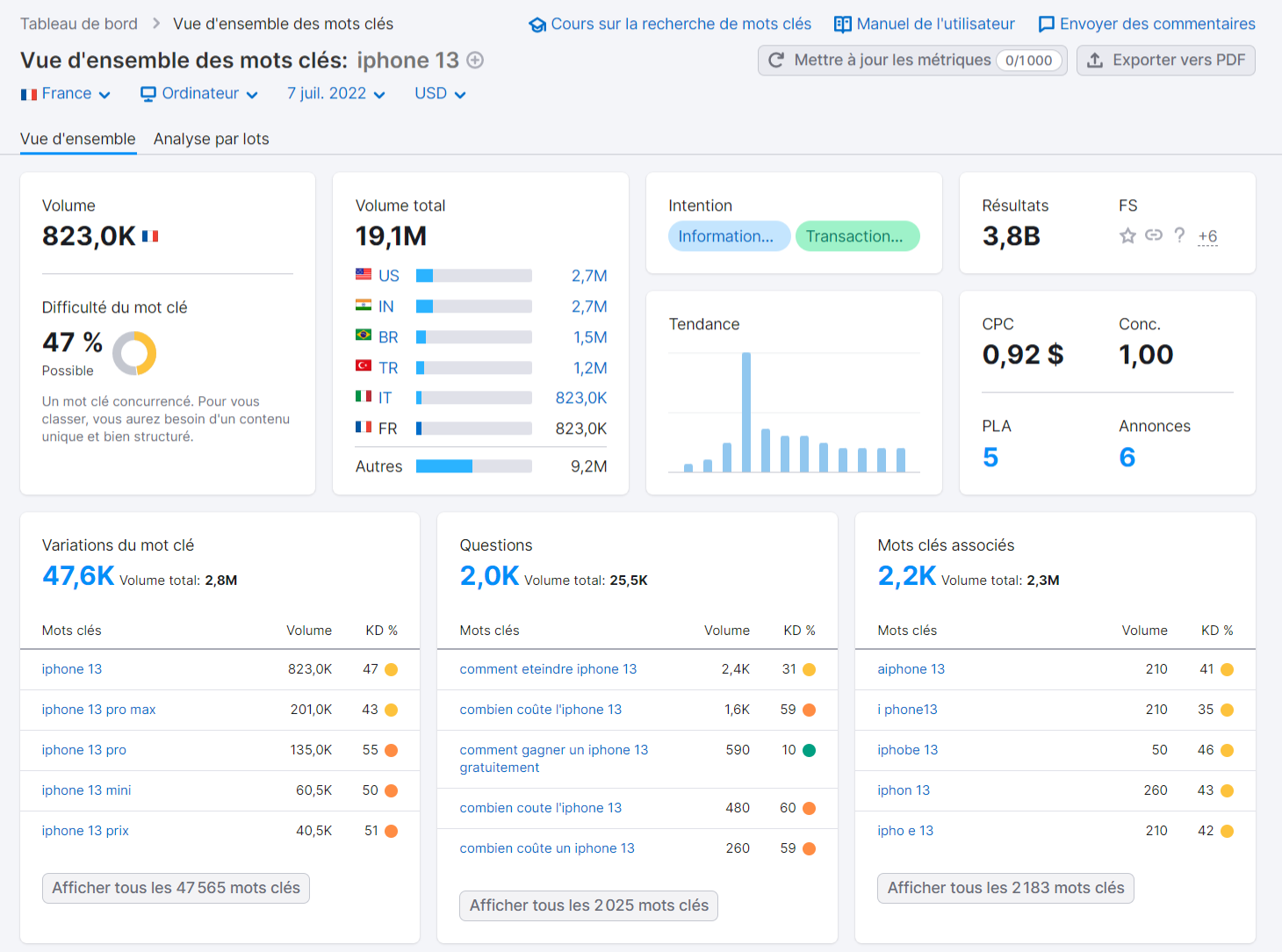Click the question mark SERP feature icon
The image size is (1282, 952).
click(1179, 235)
